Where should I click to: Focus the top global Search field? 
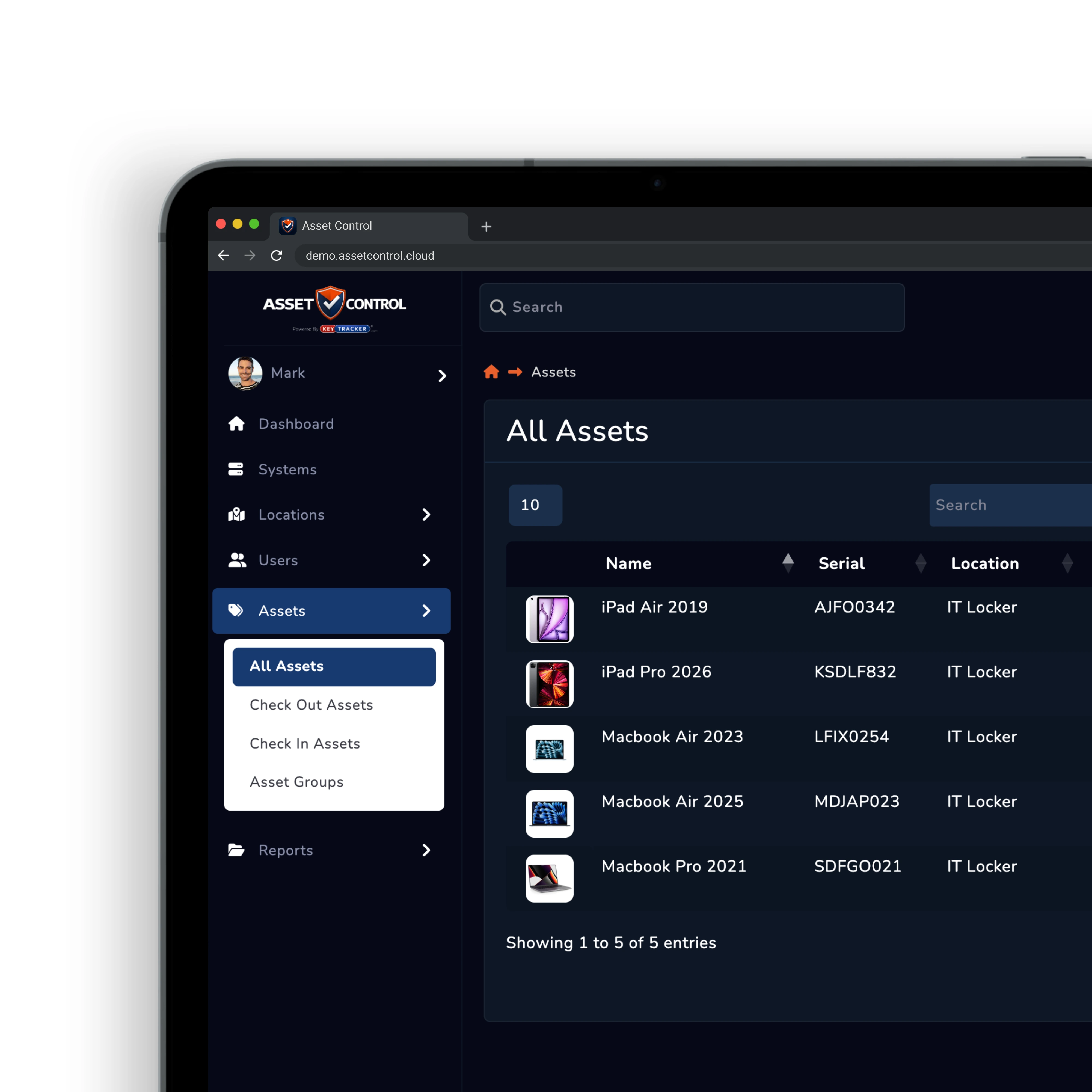click(x=692, y=307)
